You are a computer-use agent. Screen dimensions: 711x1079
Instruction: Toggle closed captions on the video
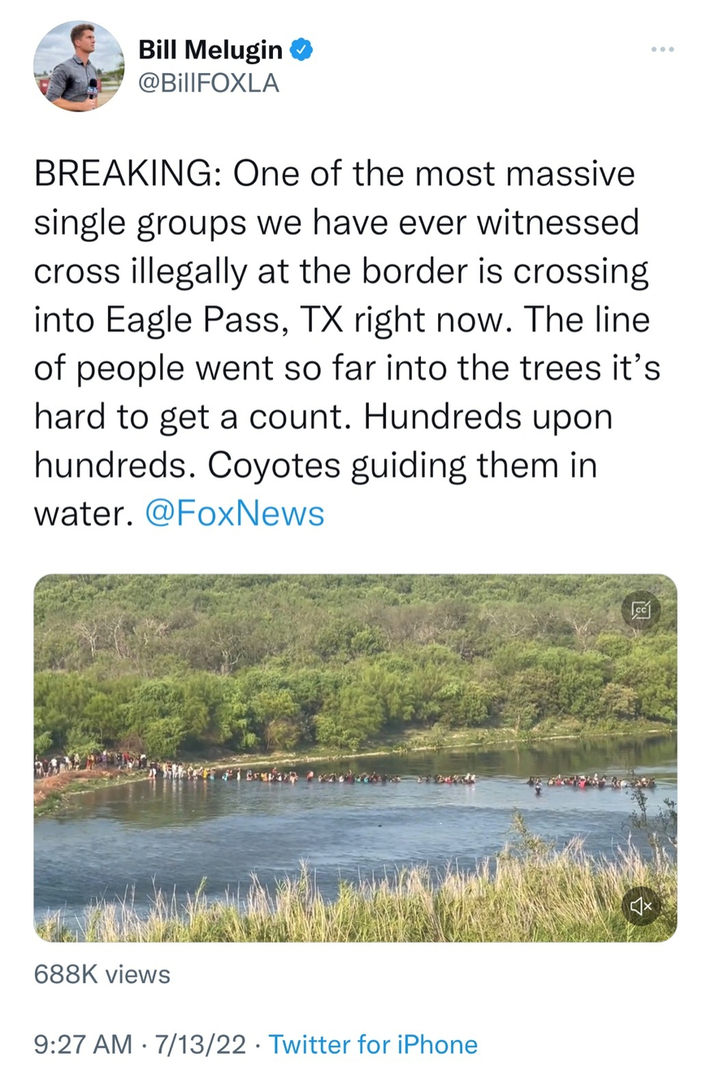(641, 609)
